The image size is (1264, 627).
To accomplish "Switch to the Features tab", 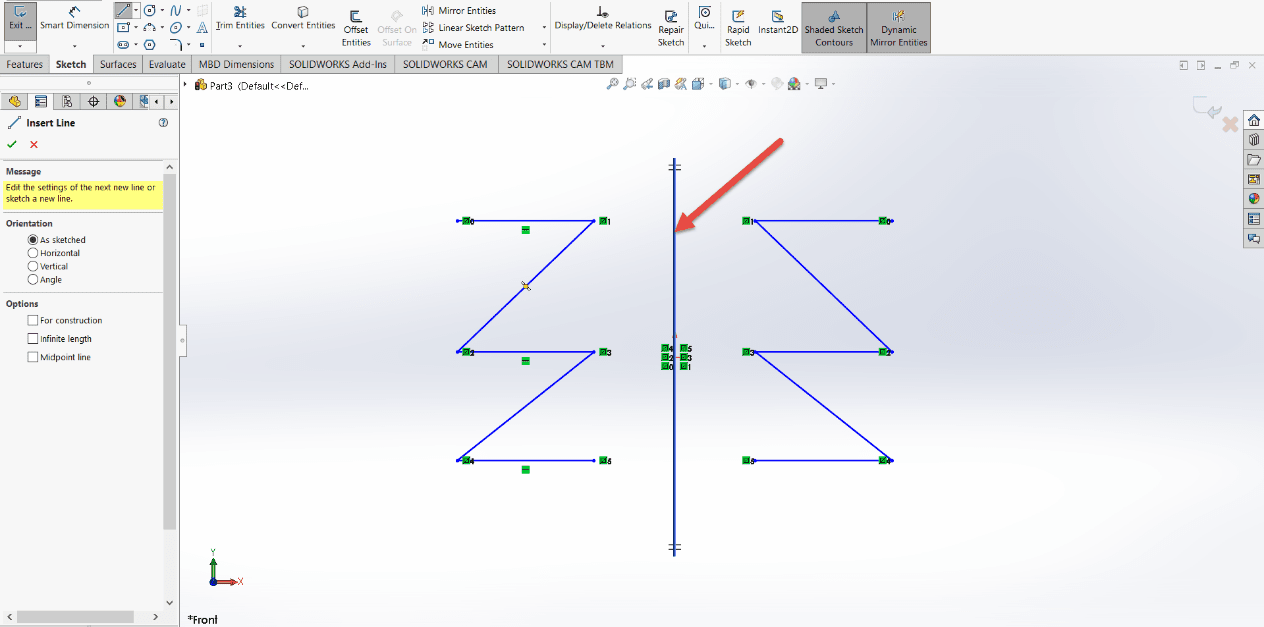I will click(25, 65).
